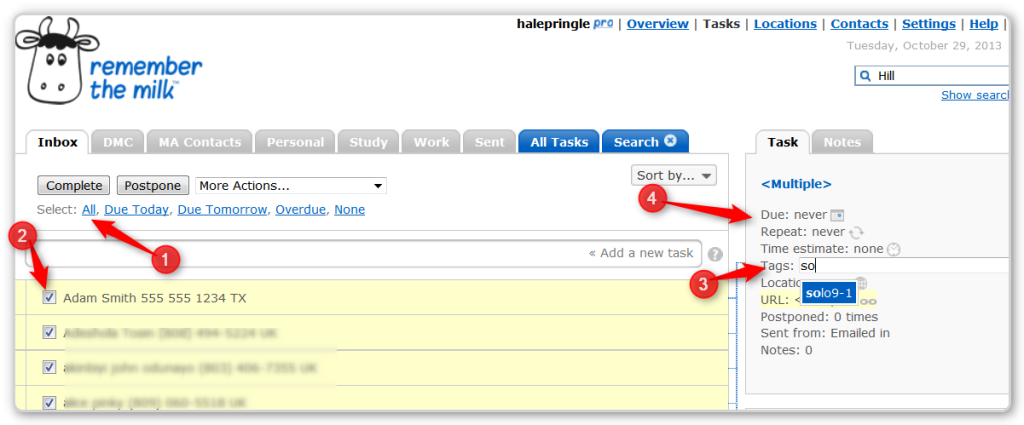Open the due date calendar icon

point(838,215)
